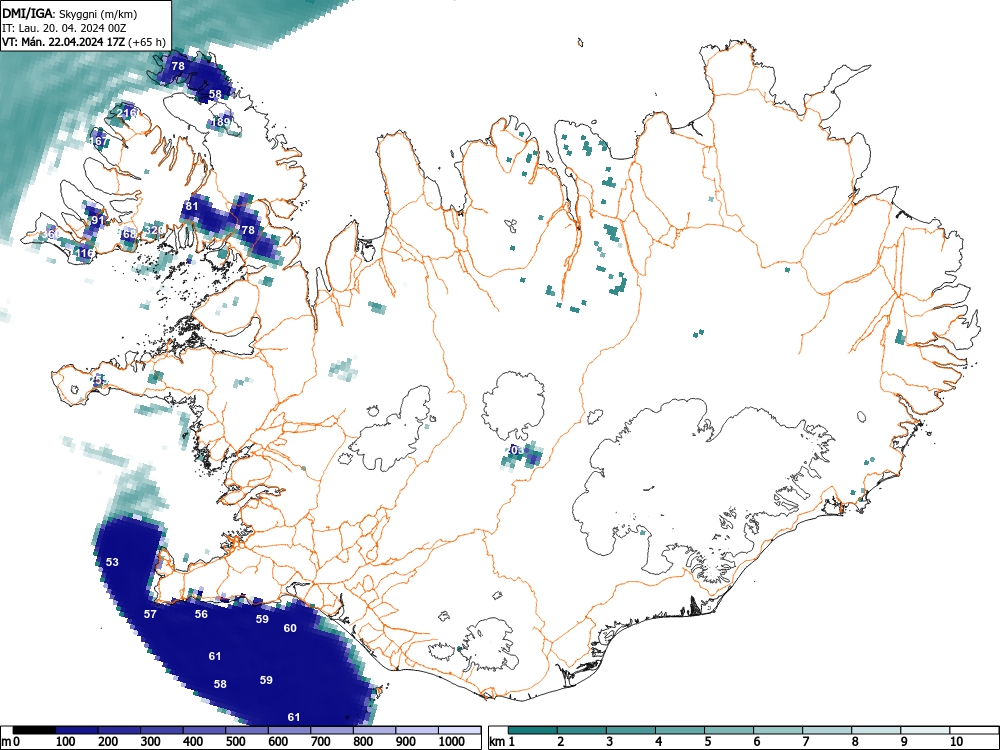Click the palest lavender swatch above 1000
The image size is (1000, 750).
[x=459, y=730]
